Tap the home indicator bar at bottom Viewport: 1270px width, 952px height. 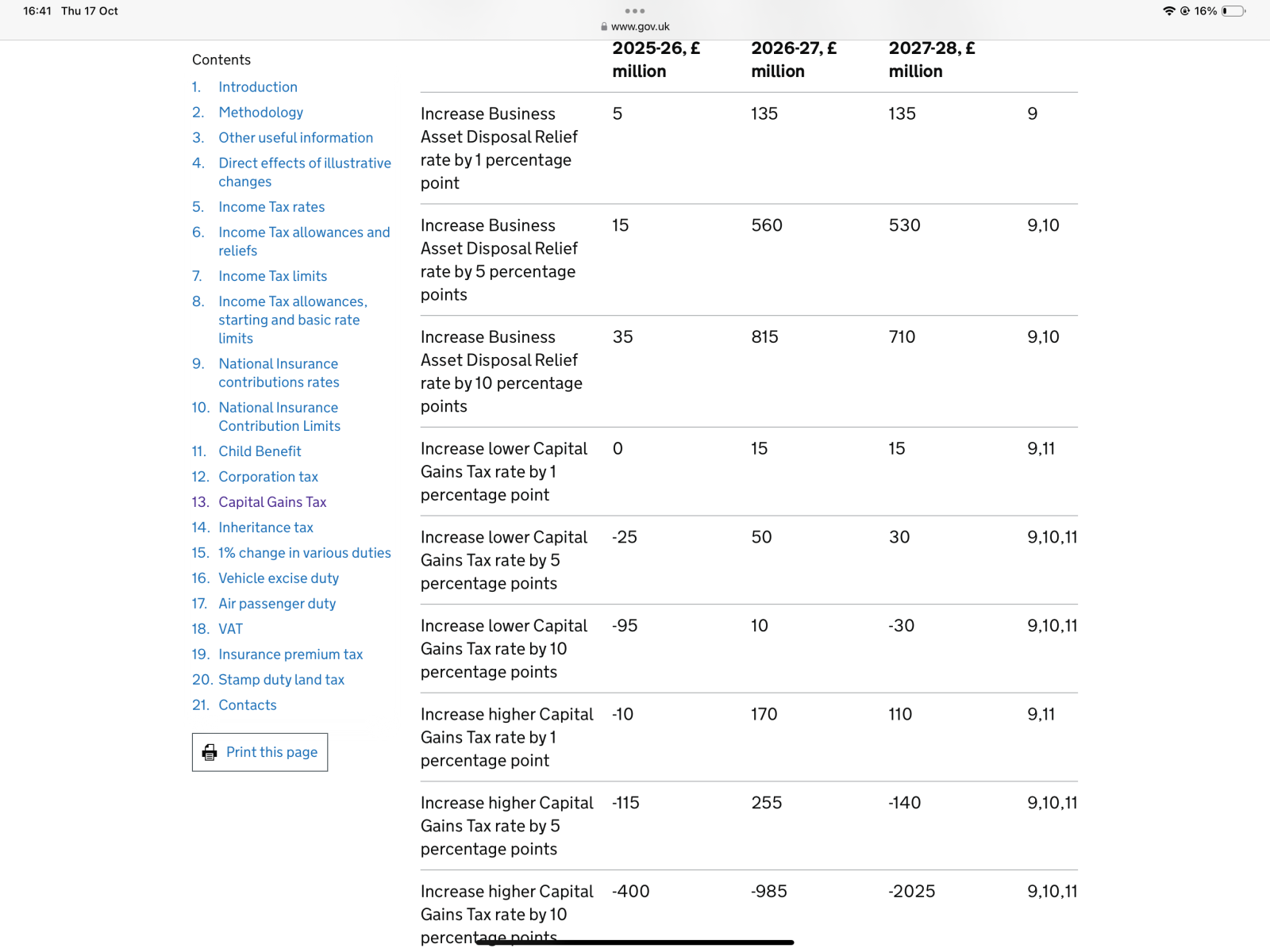pyautogui.click(x=635, y=942)
